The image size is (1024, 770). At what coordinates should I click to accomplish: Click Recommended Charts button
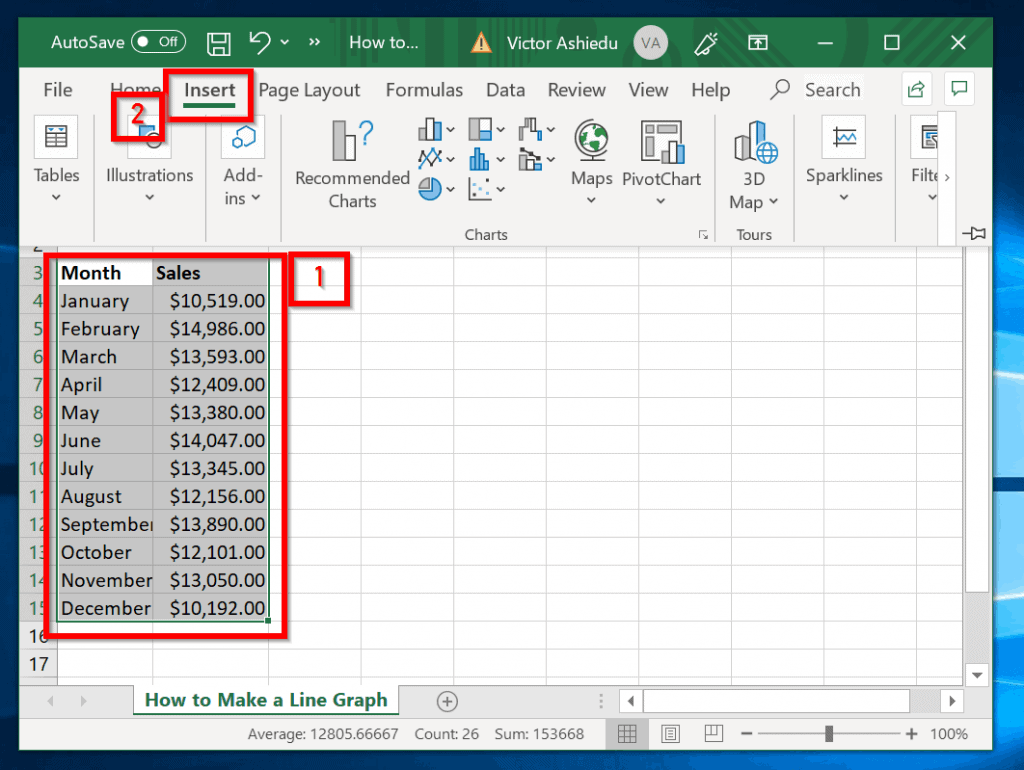[x=352, y=163]
